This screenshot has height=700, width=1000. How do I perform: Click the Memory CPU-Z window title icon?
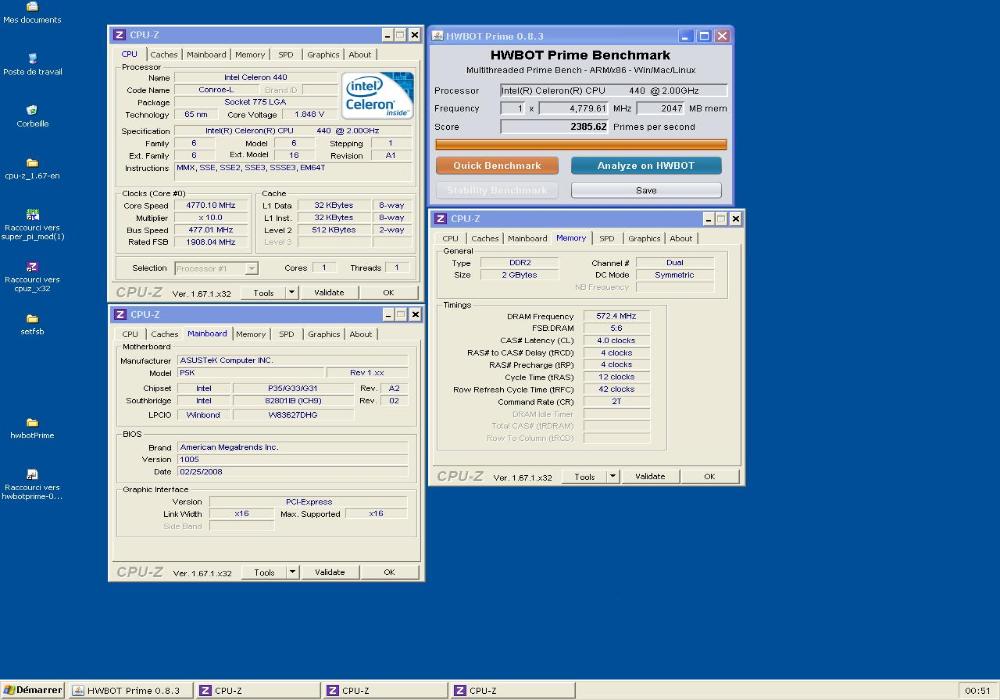tap(440, 219)
